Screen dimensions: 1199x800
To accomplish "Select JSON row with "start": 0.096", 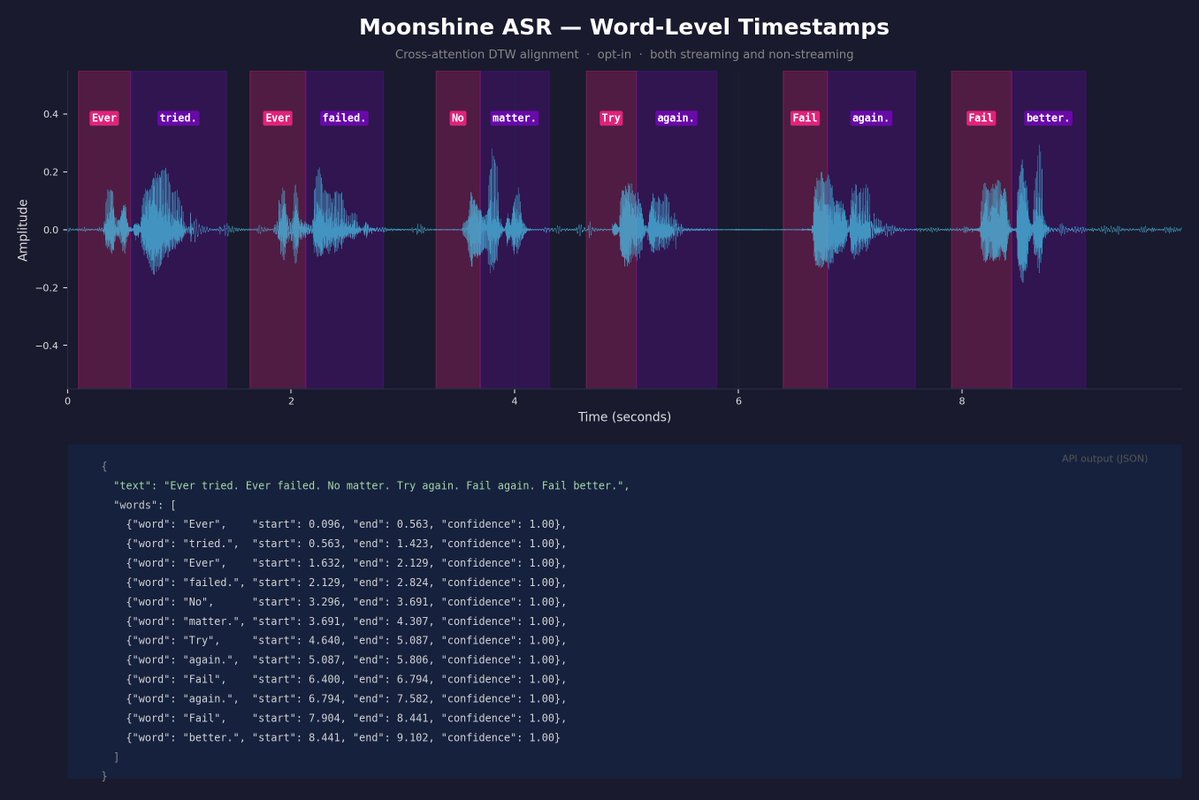I will pos(346,525).
